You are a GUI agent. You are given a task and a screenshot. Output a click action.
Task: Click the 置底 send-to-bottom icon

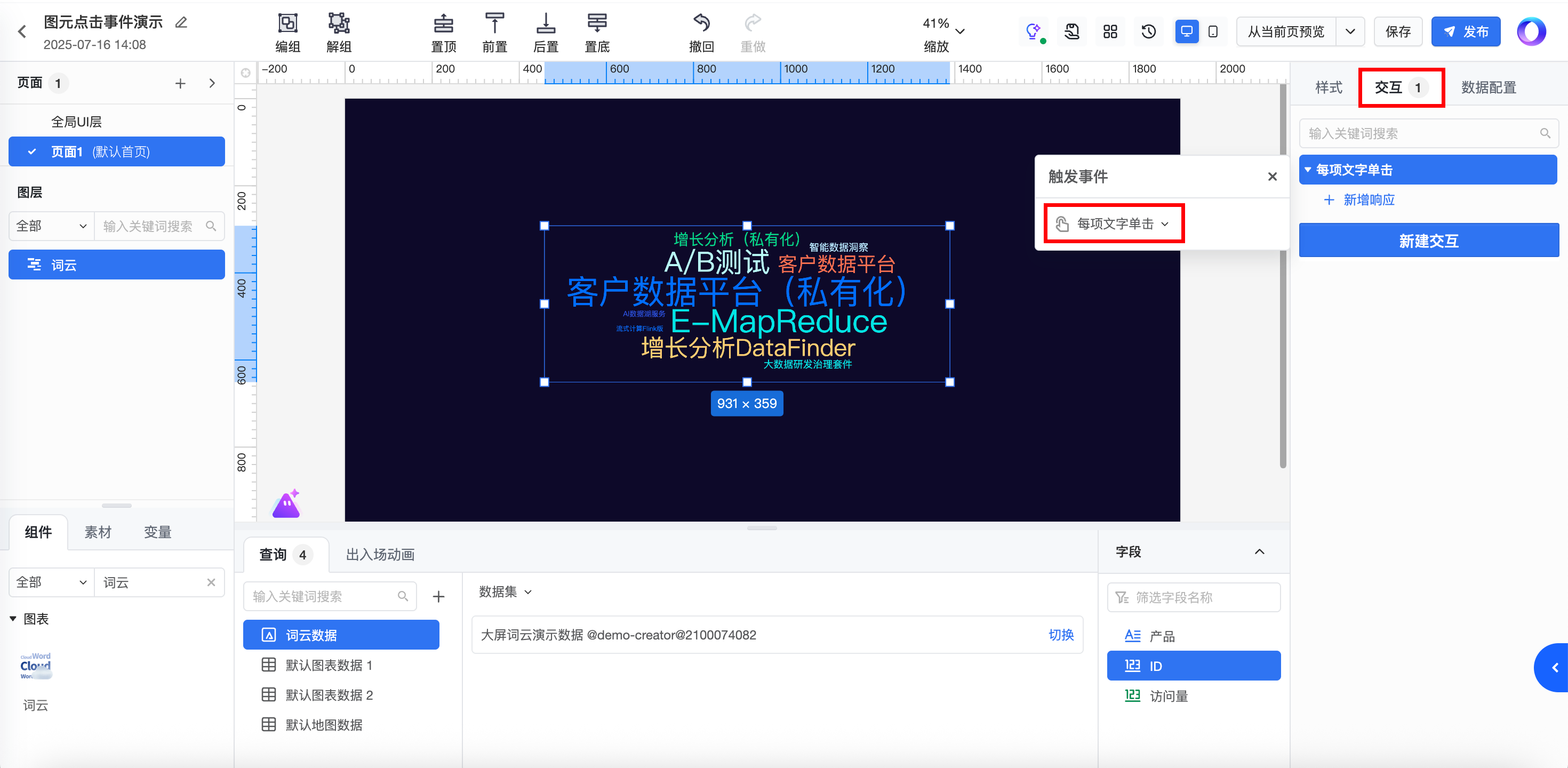point(596,24)
